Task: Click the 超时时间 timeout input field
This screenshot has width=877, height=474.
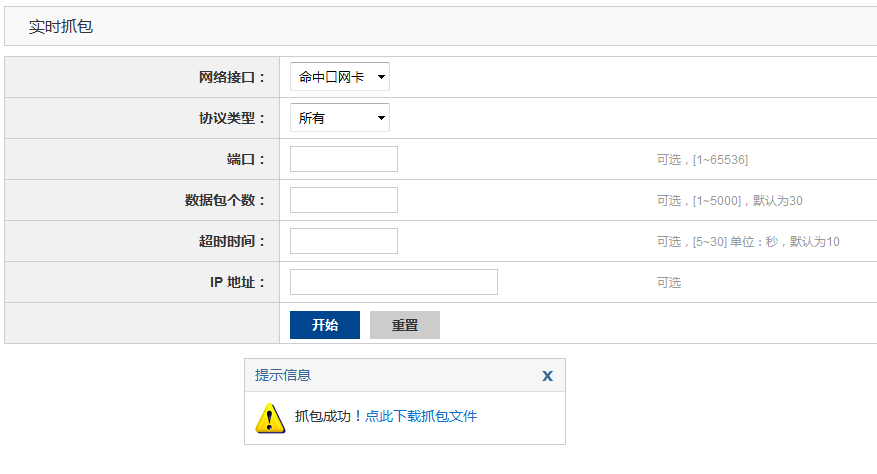Action: coord(343,241)
